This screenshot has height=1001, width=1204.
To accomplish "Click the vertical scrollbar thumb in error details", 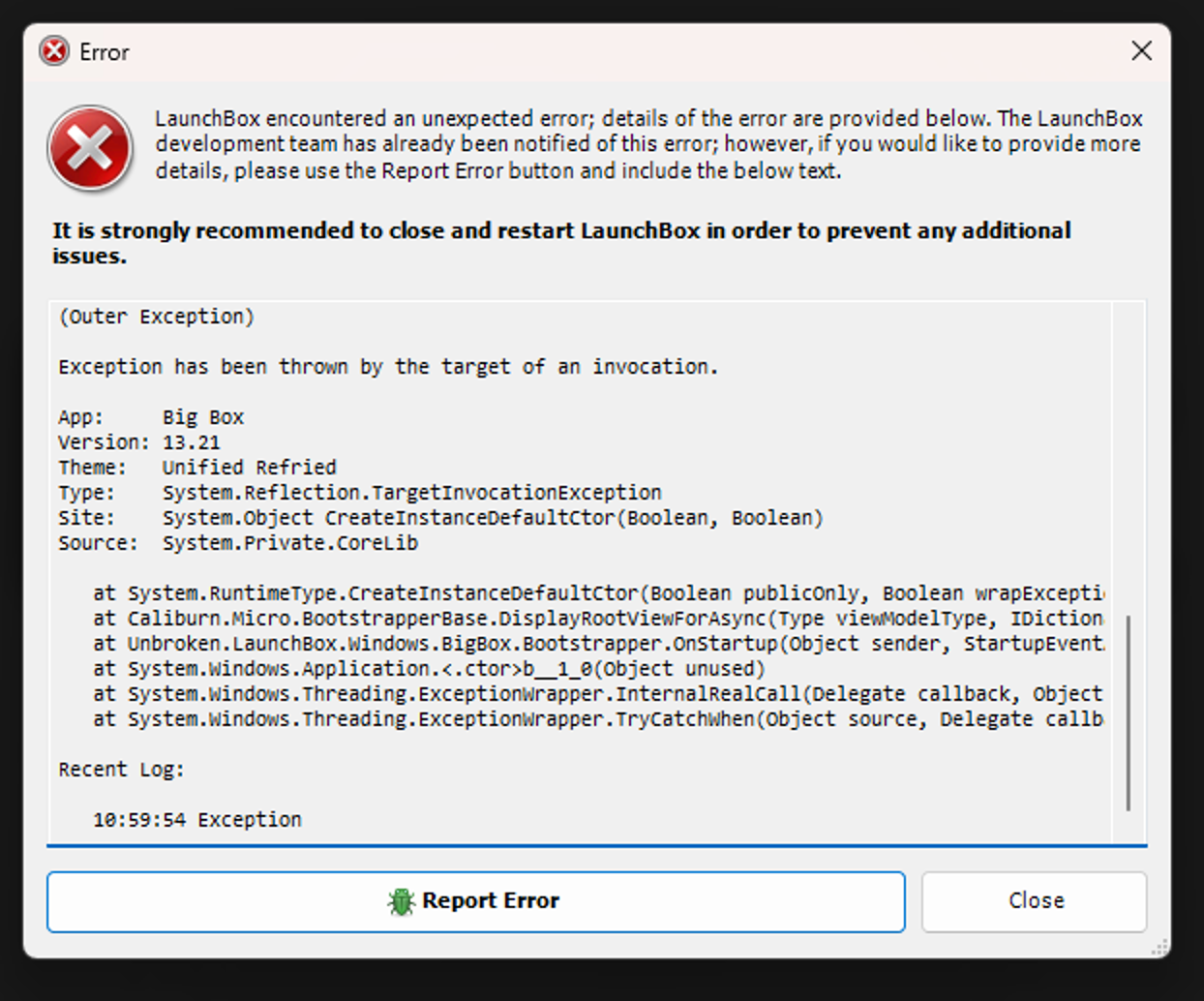I will [1129, 713].
